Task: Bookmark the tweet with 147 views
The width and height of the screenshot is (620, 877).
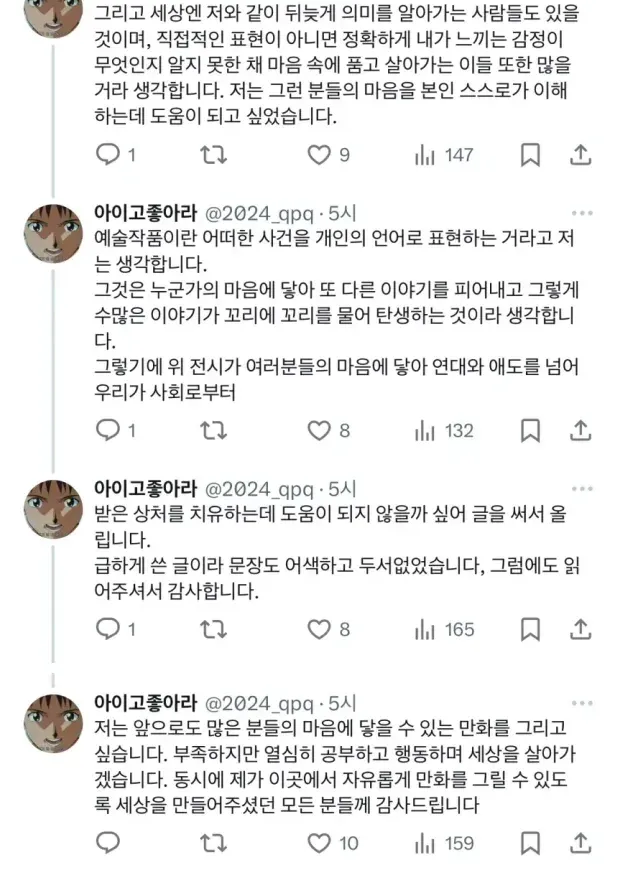Action: 530,155
